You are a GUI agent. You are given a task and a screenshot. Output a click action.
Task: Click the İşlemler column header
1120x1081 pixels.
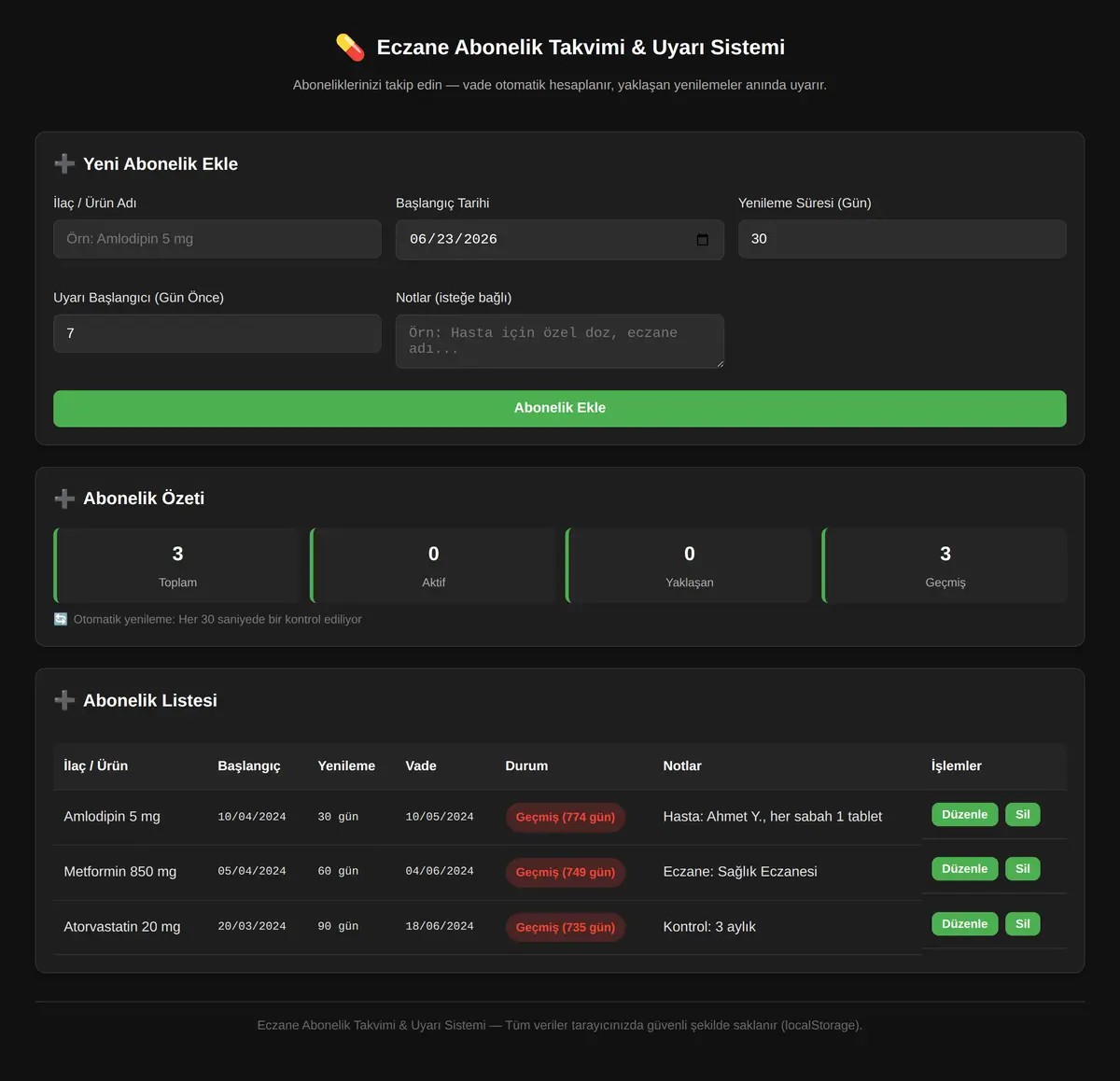point(957,766)
